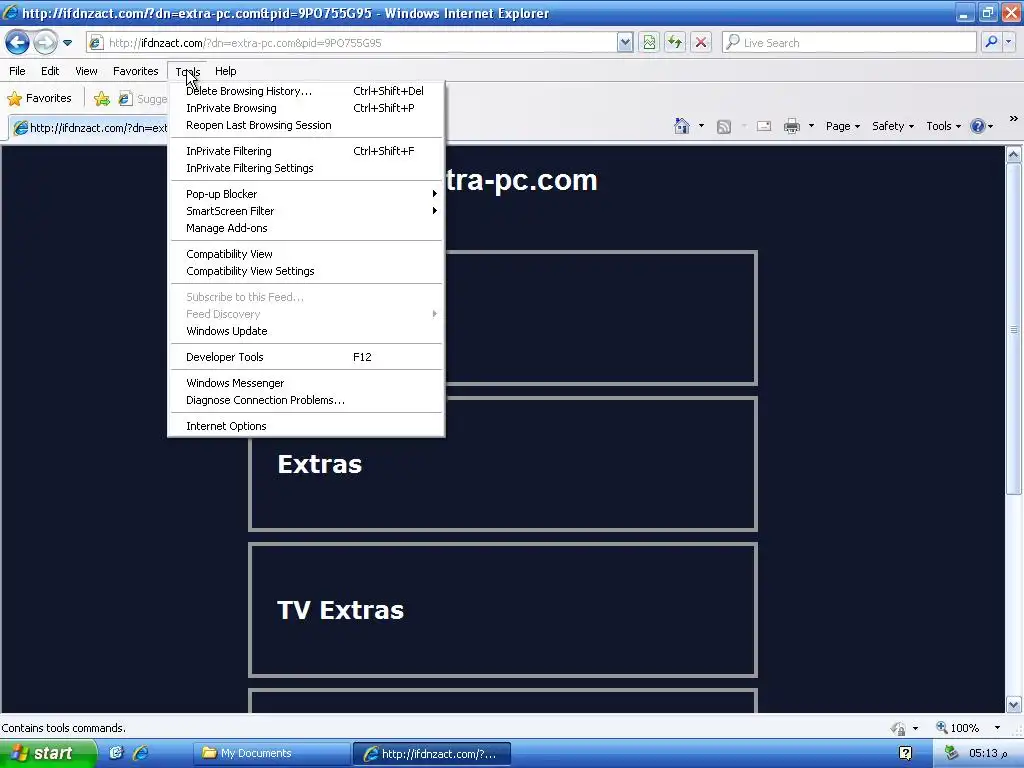Open Internet Options
The image size is (1024, 768).
point(306,427)
